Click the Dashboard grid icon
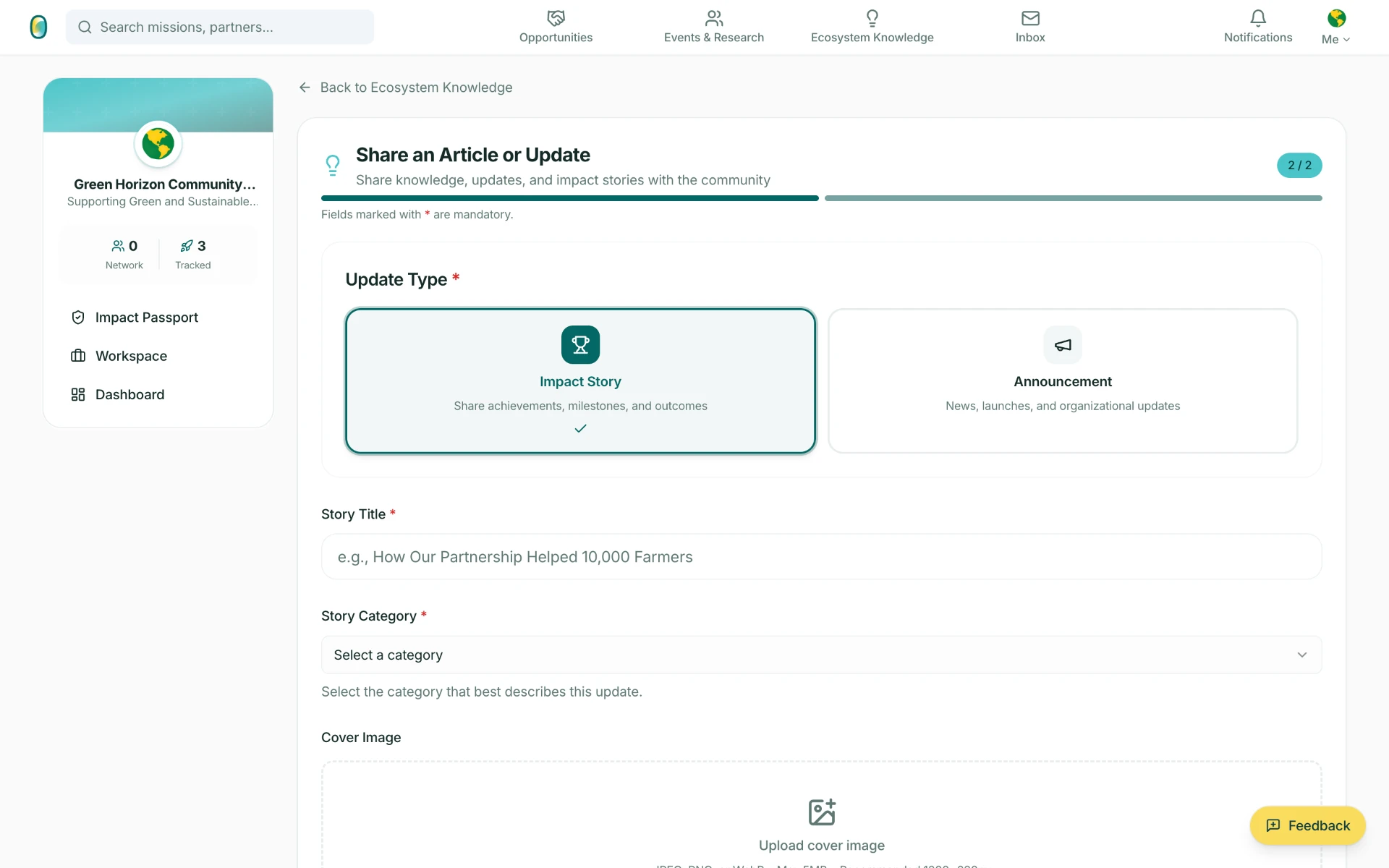The height and width of the screenshot is (868, 1389). [78, 394]
